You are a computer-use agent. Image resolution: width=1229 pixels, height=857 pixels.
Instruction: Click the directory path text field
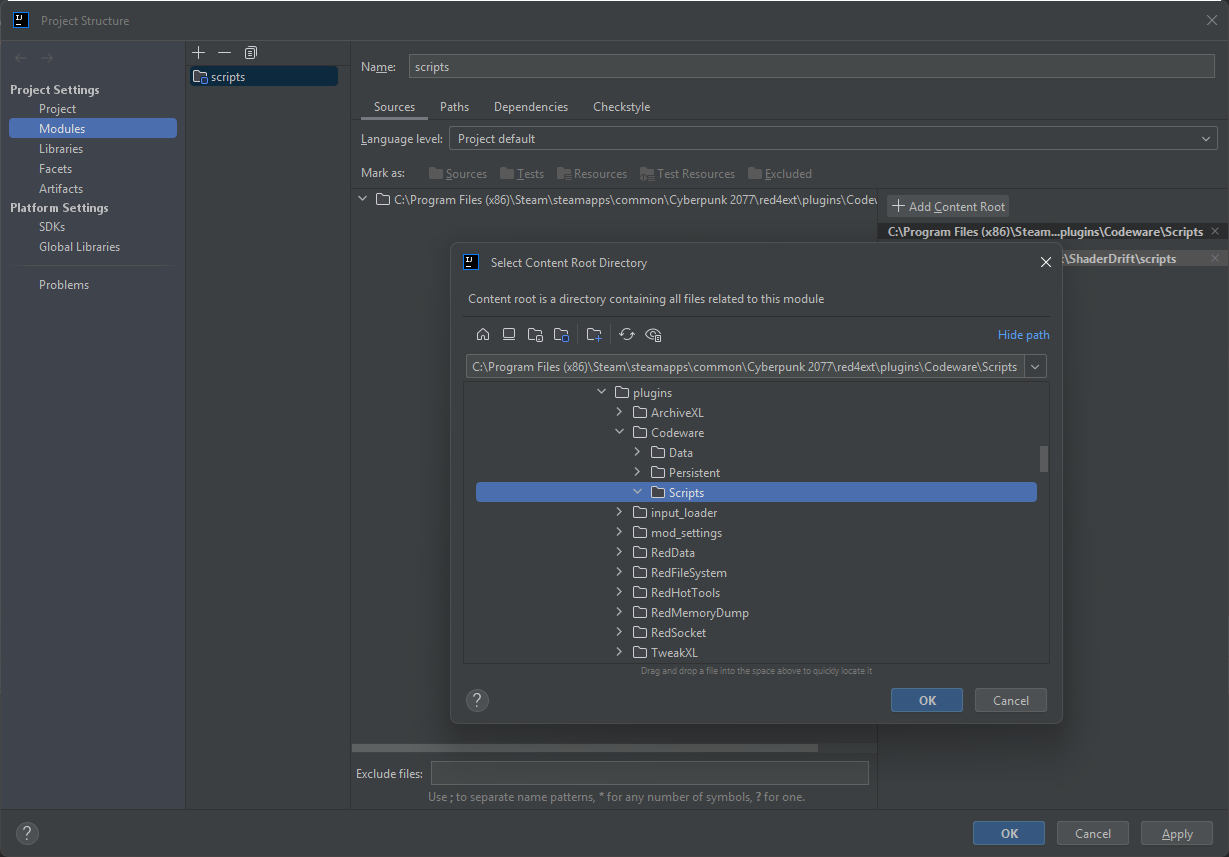coord(744,367)
